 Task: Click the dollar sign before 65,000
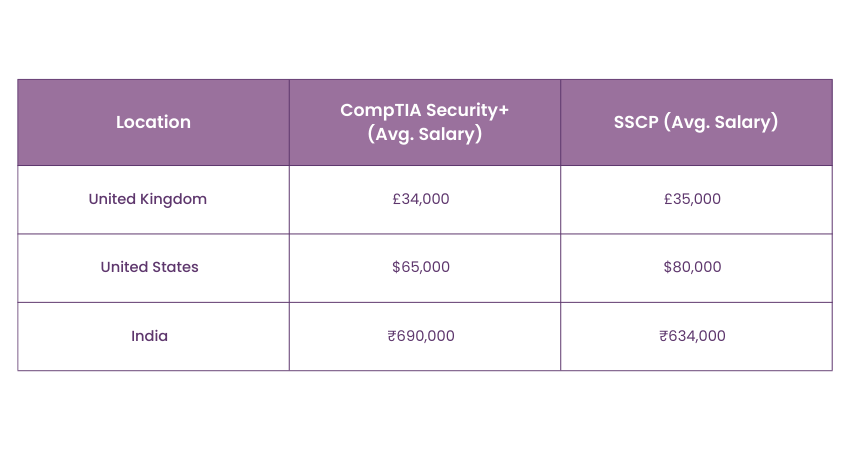(397, 267)
